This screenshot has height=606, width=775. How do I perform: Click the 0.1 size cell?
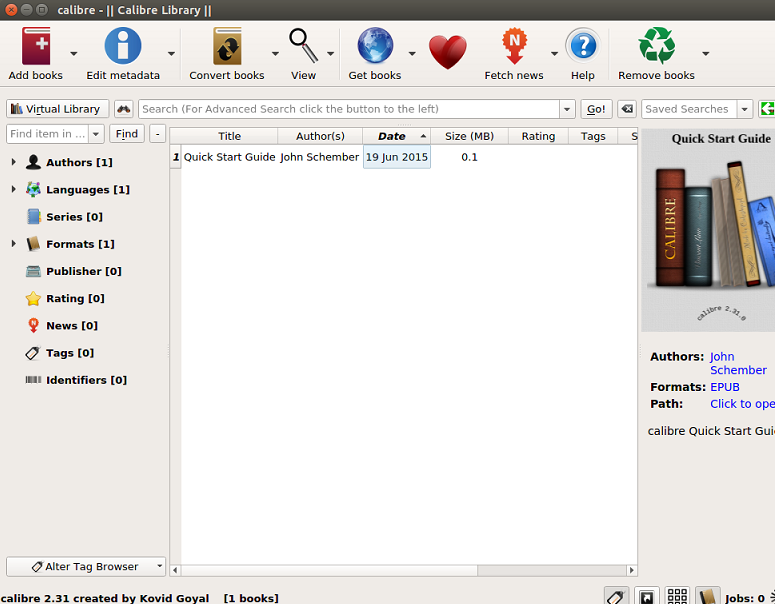(x=470, y=157)
